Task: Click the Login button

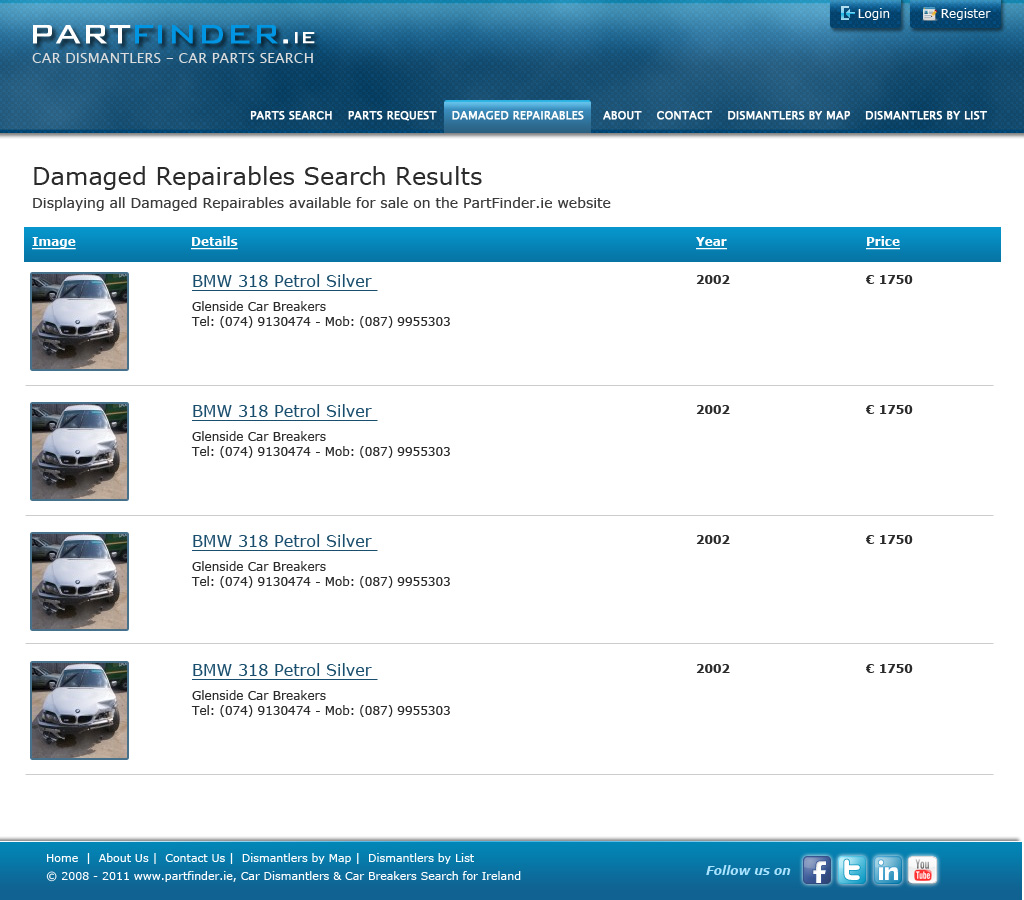Action: point(866,14)
